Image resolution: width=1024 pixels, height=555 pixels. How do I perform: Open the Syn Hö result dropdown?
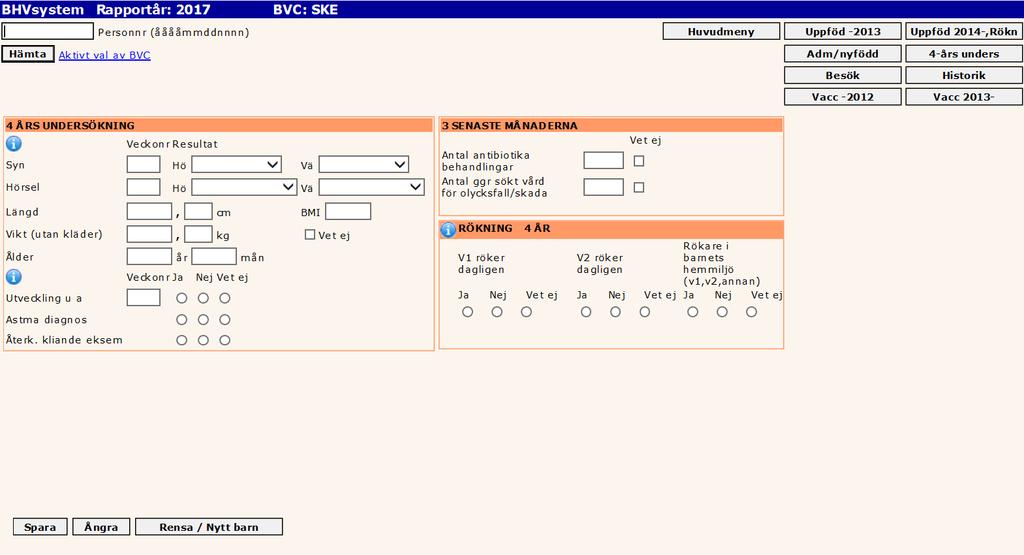[236, 165]
